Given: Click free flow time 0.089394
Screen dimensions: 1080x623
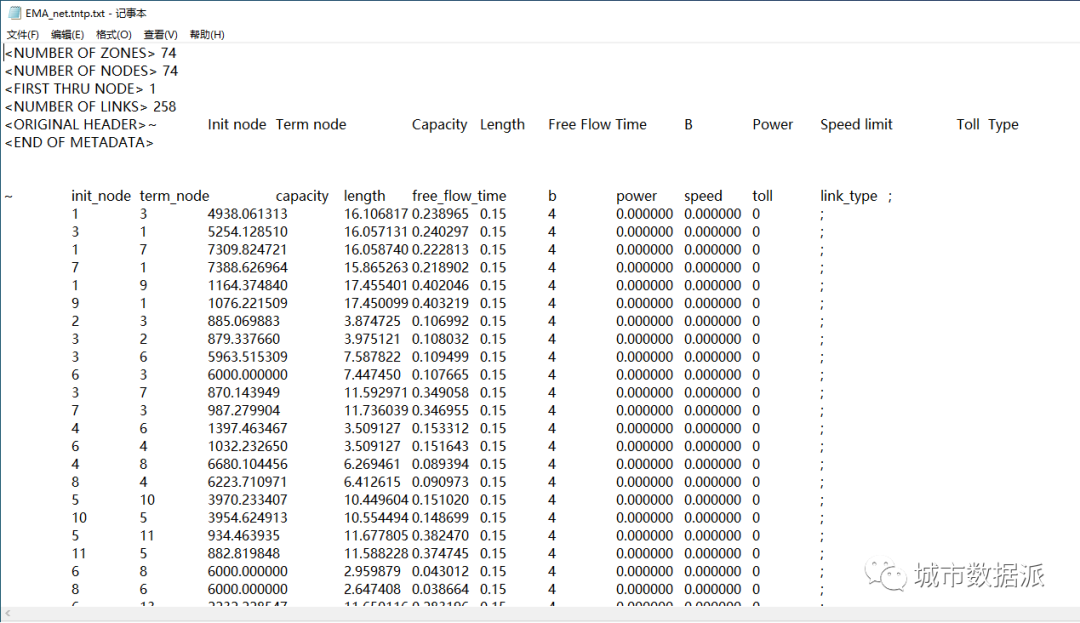Looking at the screenshot, I should coord(440,465).
